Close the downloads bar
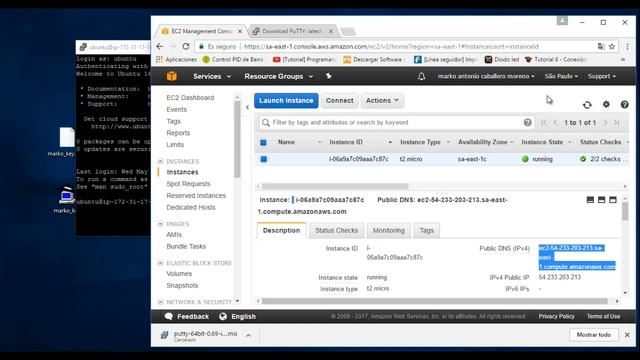Screen dimensions: 640x360 click(627, 335)
